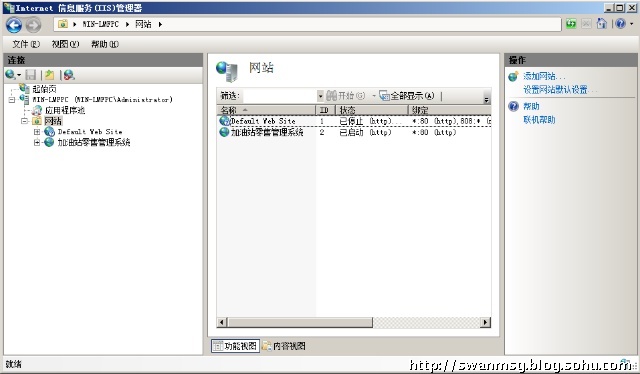Image resolution: width=640 pixels, height=374 pixels.
Task: Select 应用程序池 tree item
Action: coord(65,110)
